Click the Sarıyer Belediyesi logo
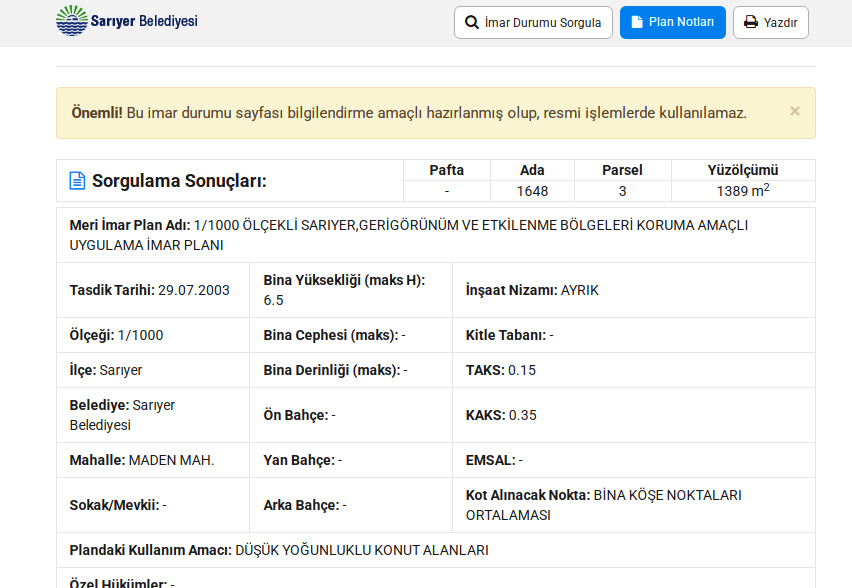852x588 pixels. (127, 21)
